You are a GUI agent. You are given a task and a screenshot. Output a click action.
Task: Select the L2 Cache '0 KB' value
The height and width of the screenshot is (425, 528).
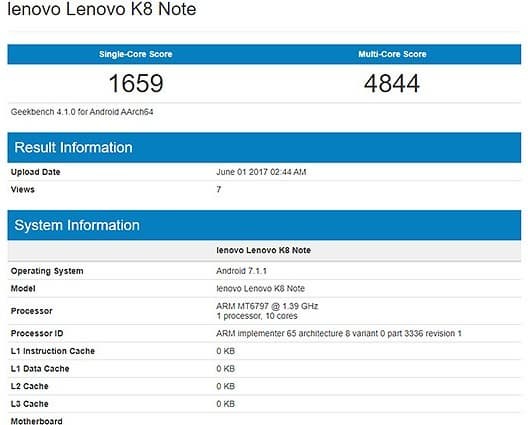click(226, 386)
